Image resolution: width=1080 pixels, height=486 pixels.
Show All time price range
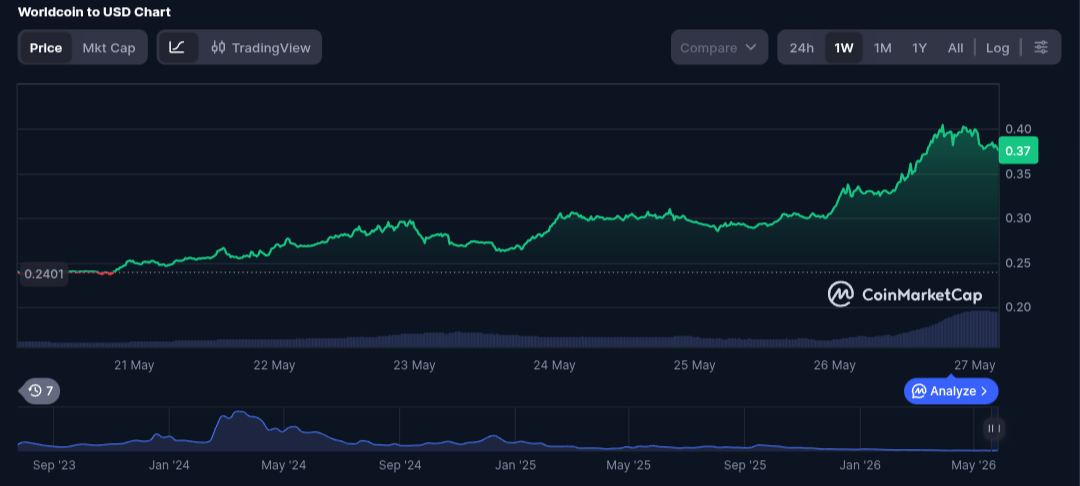click(x=955, y=47)
